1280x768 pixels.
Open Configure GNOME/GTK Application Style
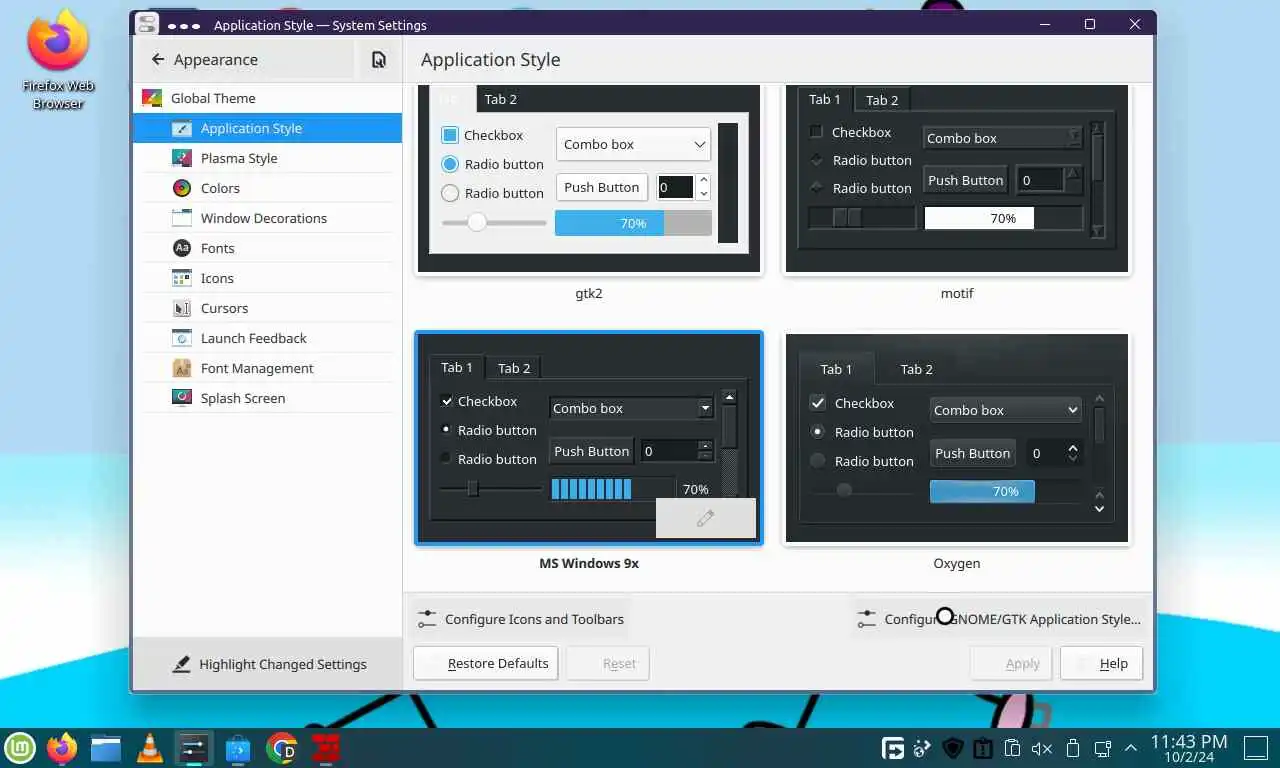click(997, 619)
